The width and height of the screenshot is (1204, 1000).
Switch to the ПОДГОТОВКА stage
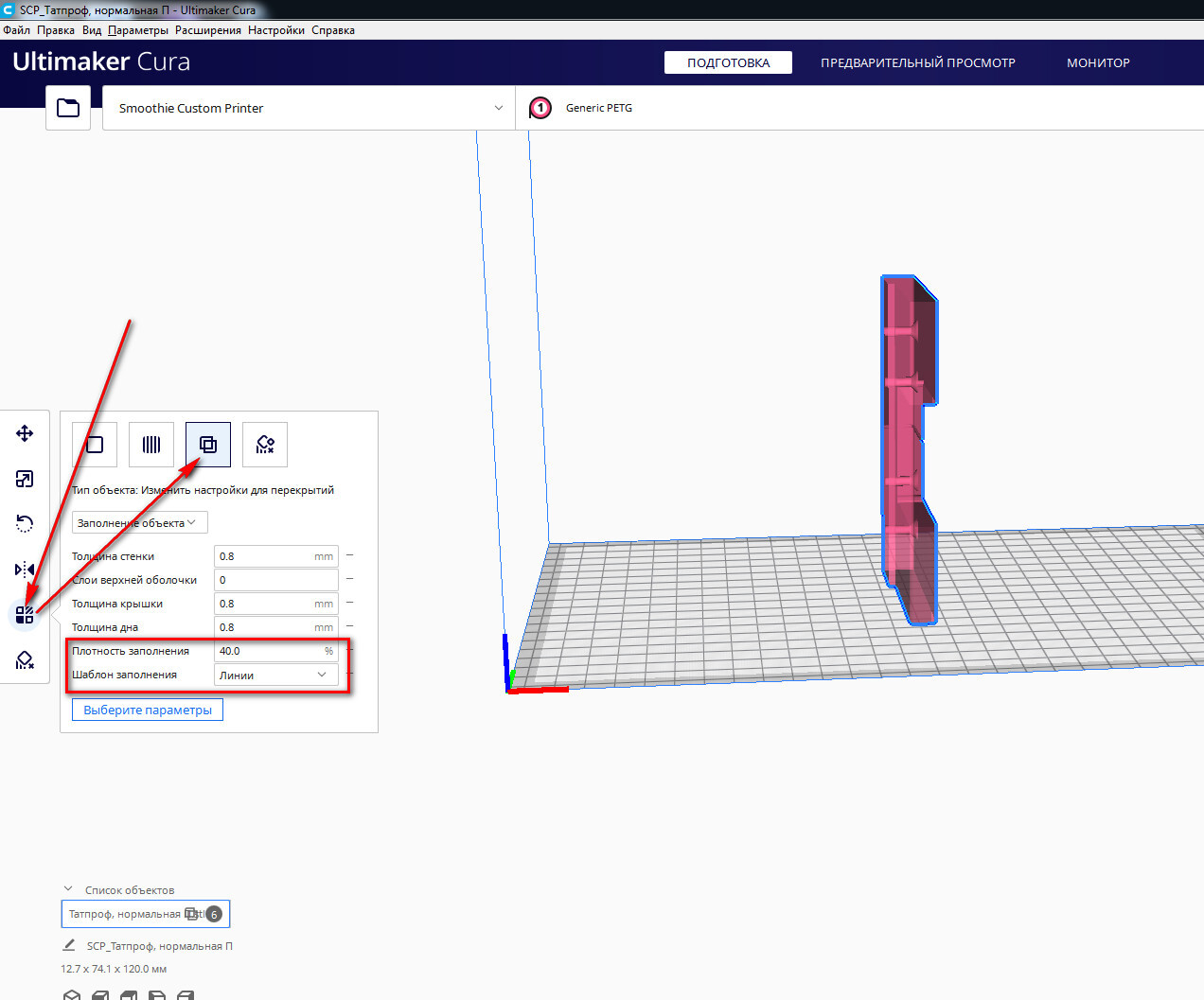pyautogui.click(x=728, y=62)
